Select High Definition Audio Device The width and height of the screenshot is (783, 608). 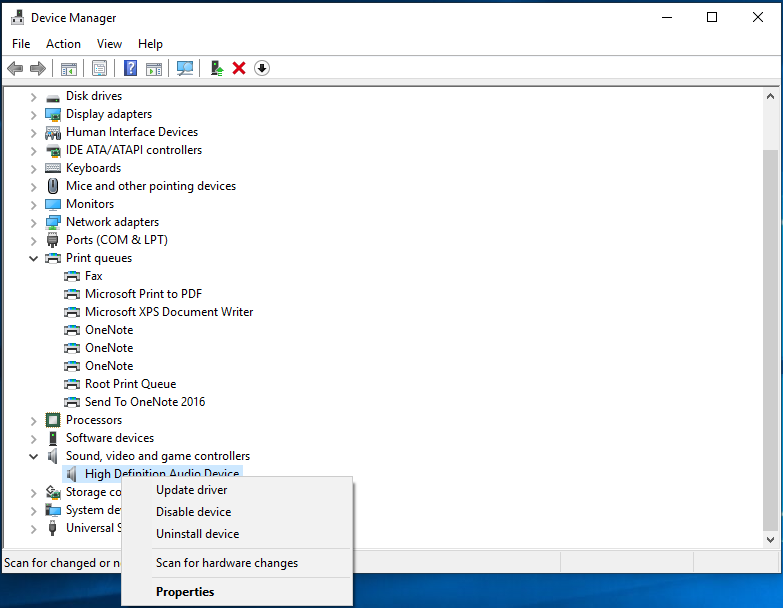pyautogui.click(x=162, y=473)
